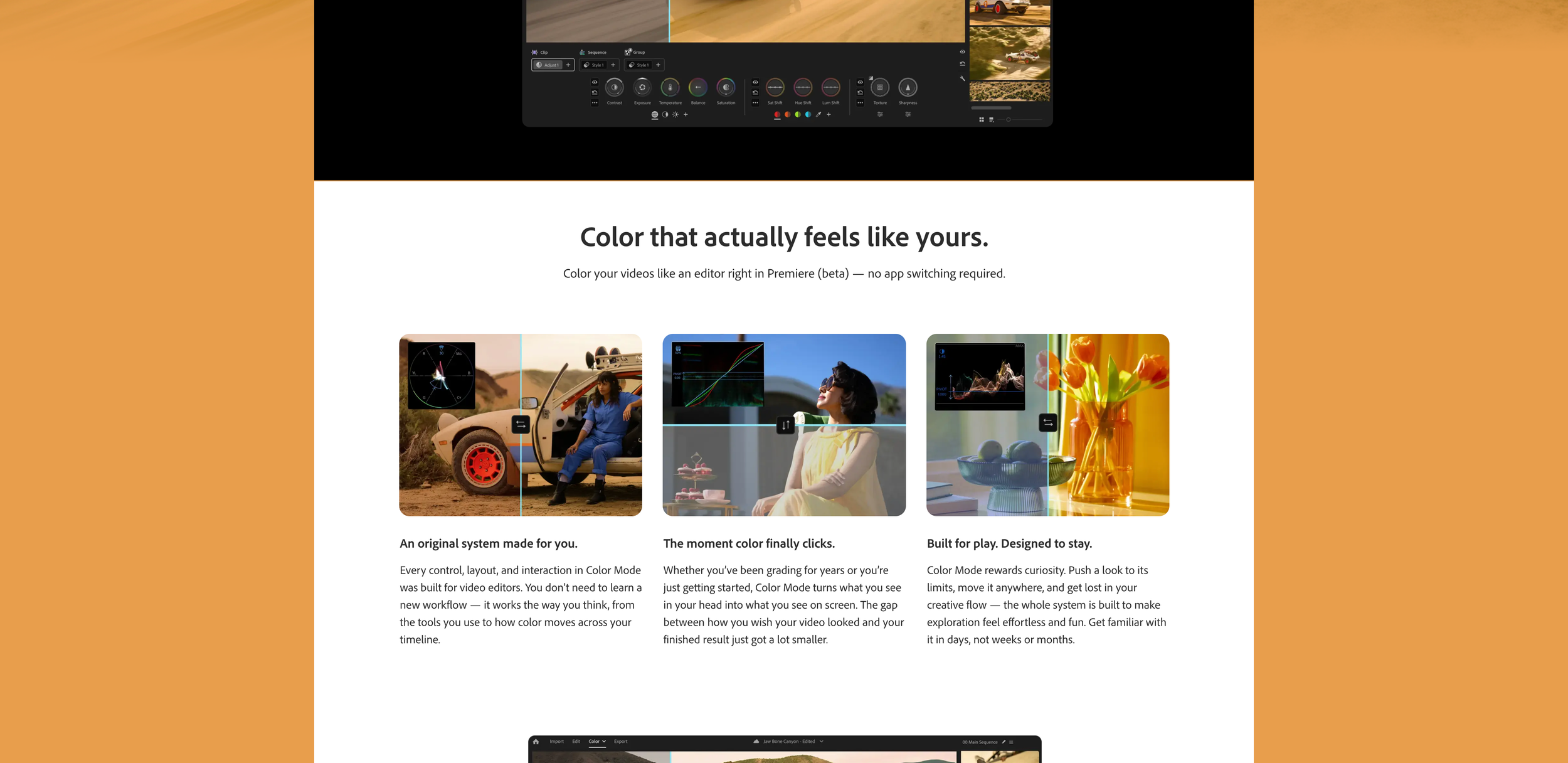
Task: Click the Home icon in Premiere header
Action: tap(536, 742)
